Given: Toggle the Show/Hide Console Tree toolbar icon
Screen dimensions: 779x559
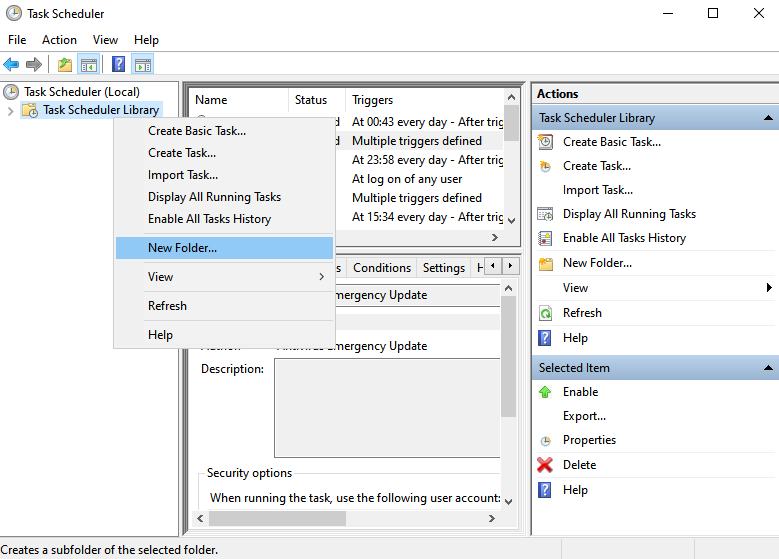Looking at the screenshot, I should 89,65.
